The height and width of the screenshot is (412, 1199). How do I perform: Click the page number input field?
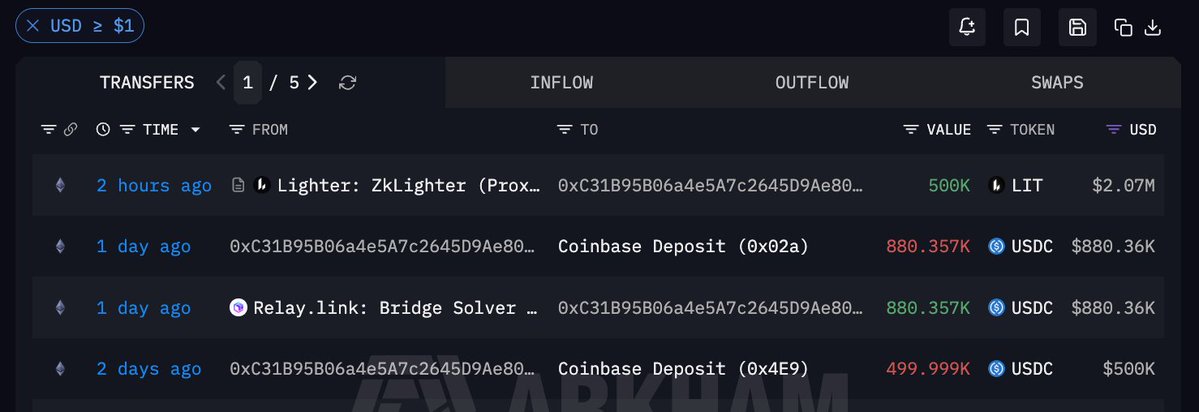click(248, 83)
